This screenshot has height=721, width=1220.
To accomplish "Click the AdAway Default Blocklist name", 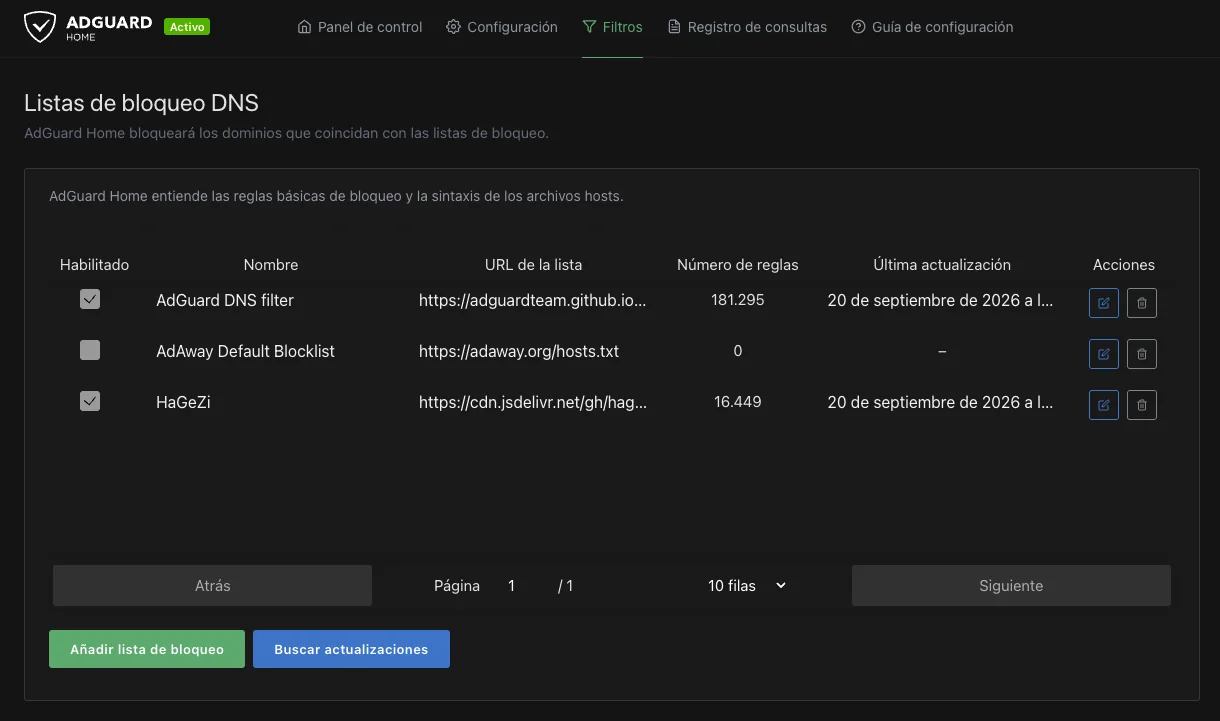I will point(245,351).
